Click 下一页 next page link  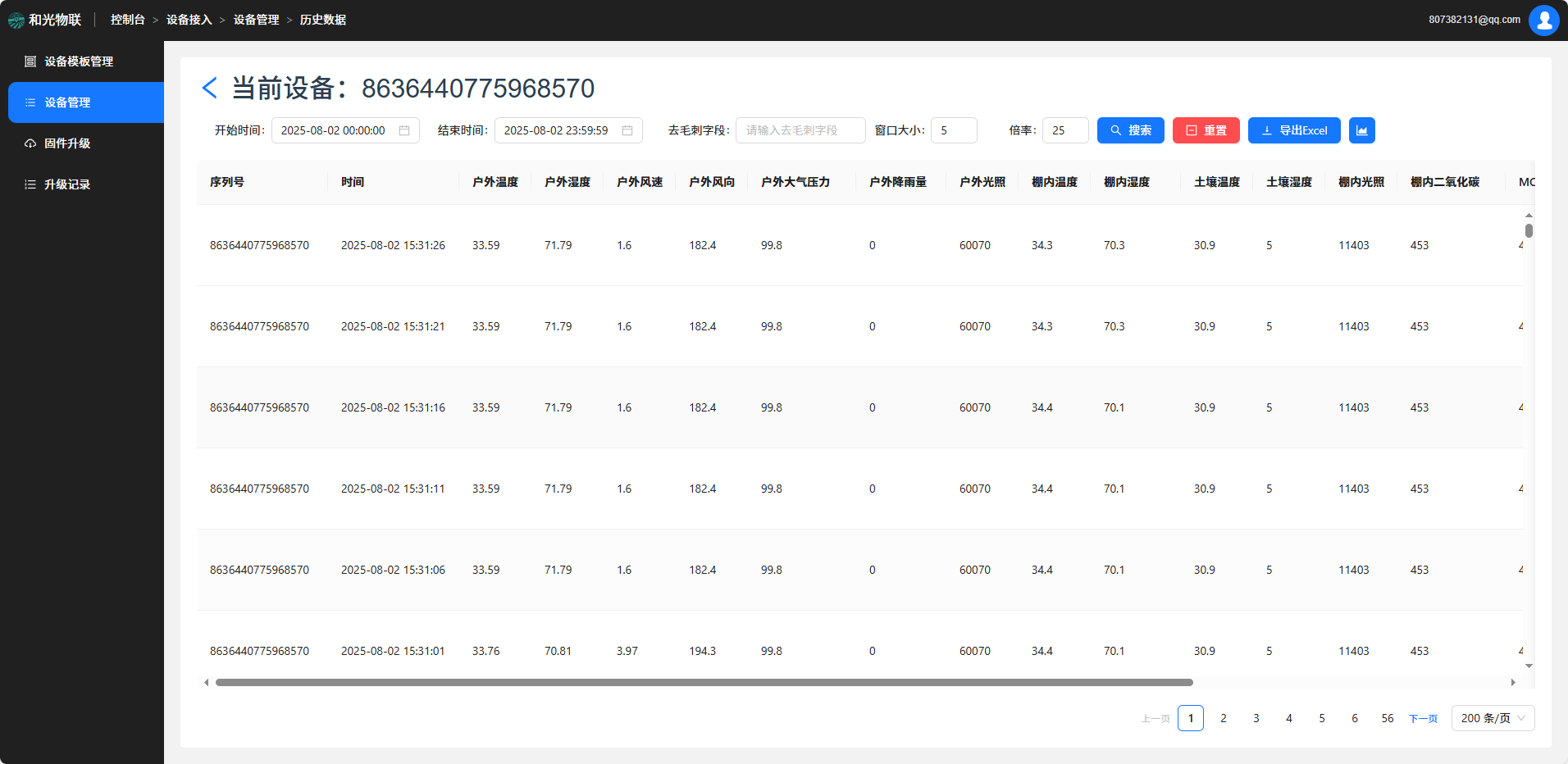[1423, 719]
